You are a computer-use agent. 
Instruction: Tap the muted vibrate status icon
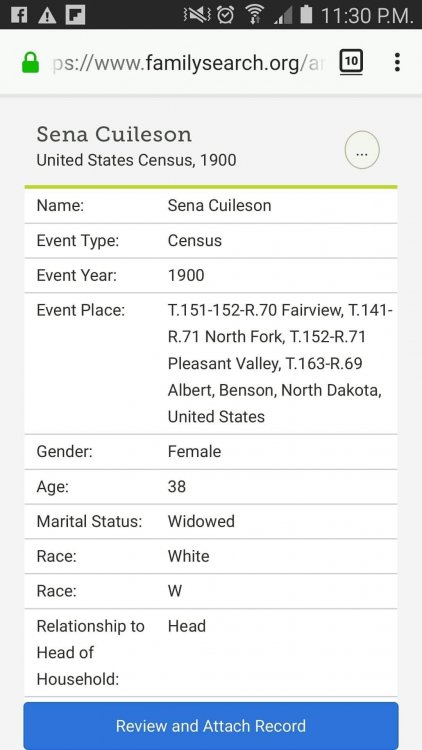point(197,15)
